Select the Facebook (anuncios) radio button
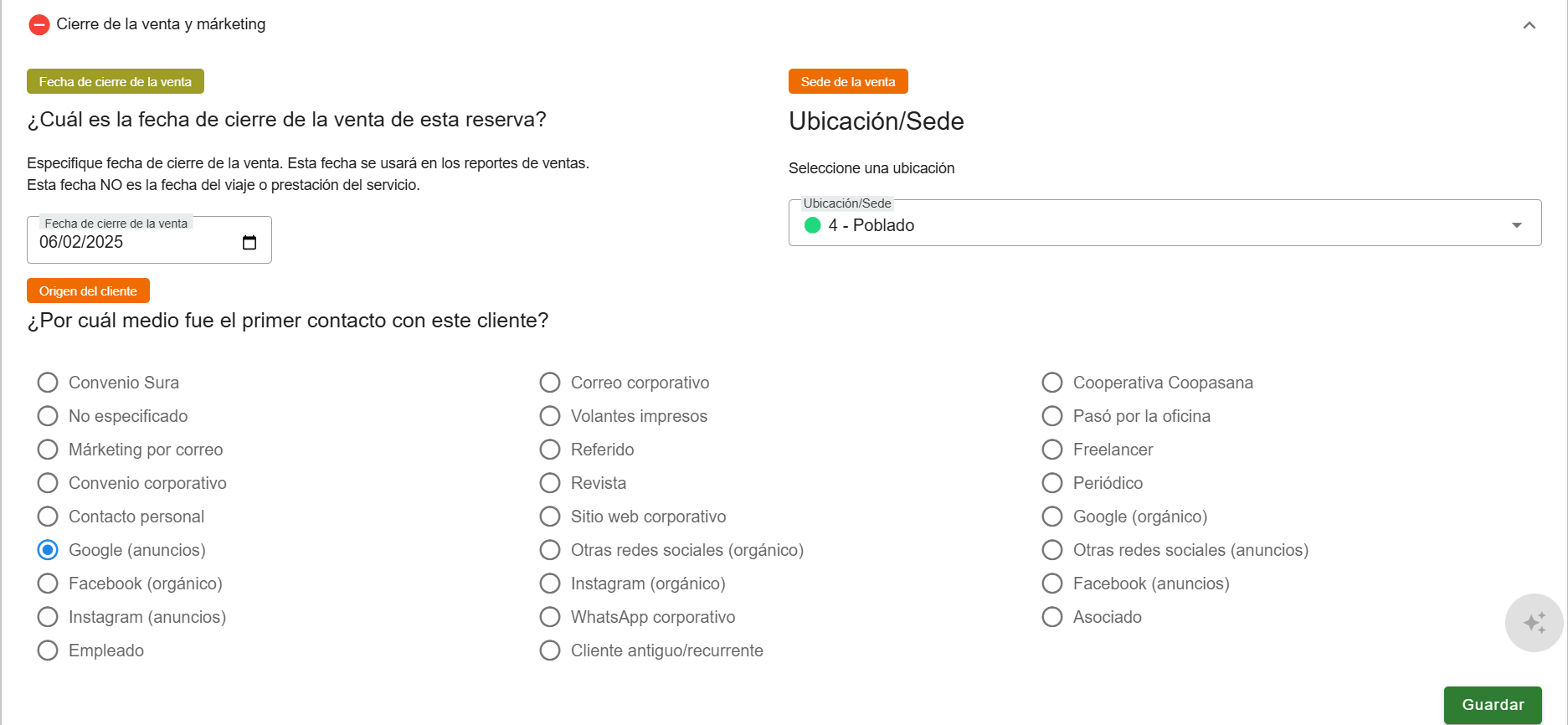The height and width of the screenshot is (725, 1568). [x=1052, y=584]
